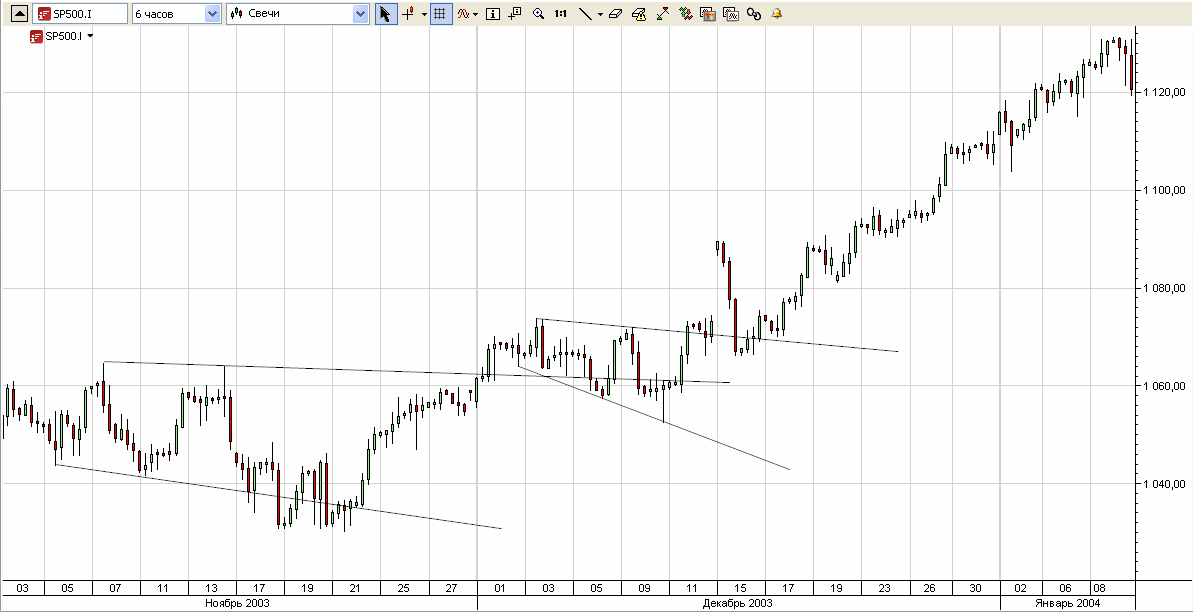Open alerts with the bell icon
Image resolution: width=1193 pixels, height=612 pixels.
777,14
